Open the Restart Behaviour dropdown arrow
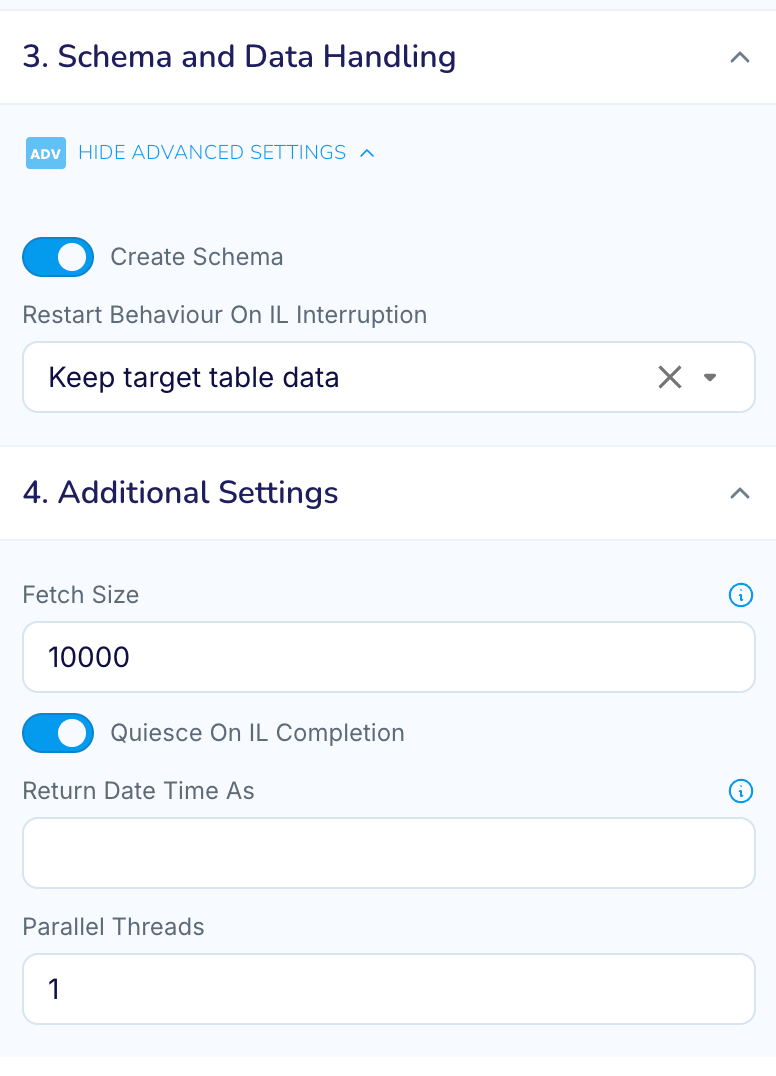The height and width of the screenshot is (1076, 776). pyautogui.click(x=710, y=377)
